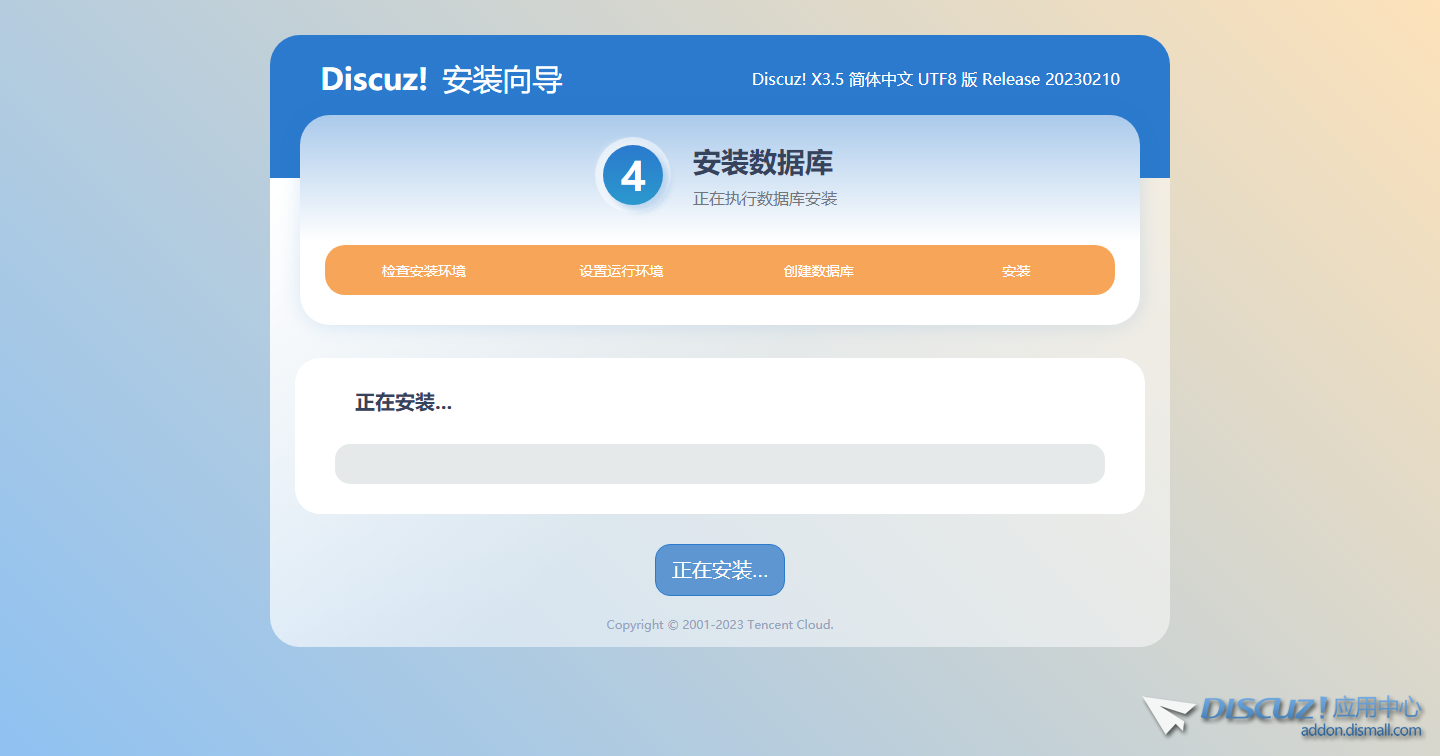The height and width of the screenshot is (756, 1440).
Task: Click the 正在安装... status heading above progress bar
Action: (403, 403)
